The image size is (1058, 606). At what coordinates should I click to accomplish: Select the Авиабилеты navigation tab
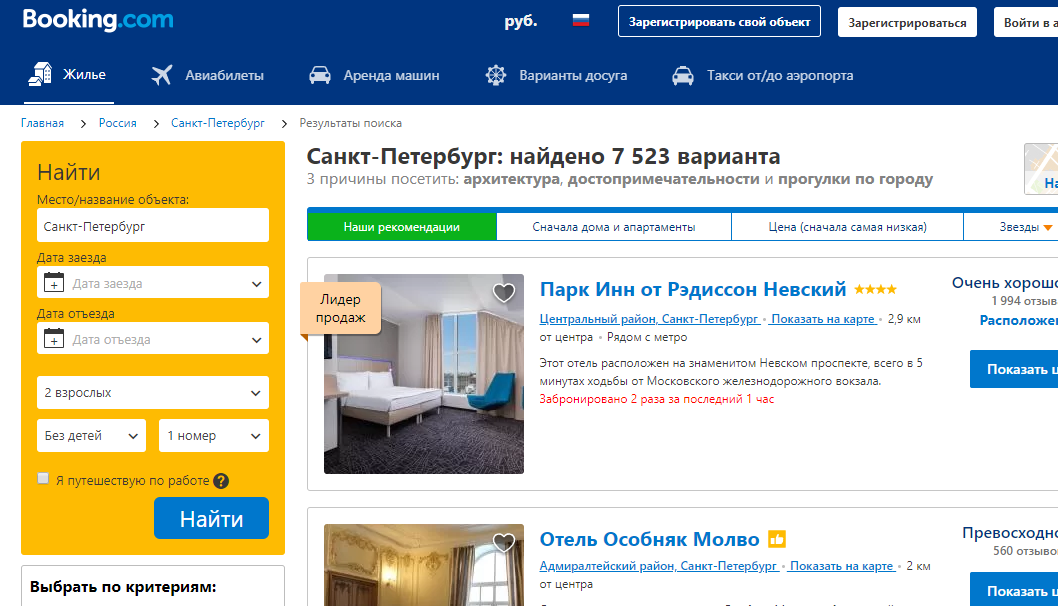tap(208, 75)
